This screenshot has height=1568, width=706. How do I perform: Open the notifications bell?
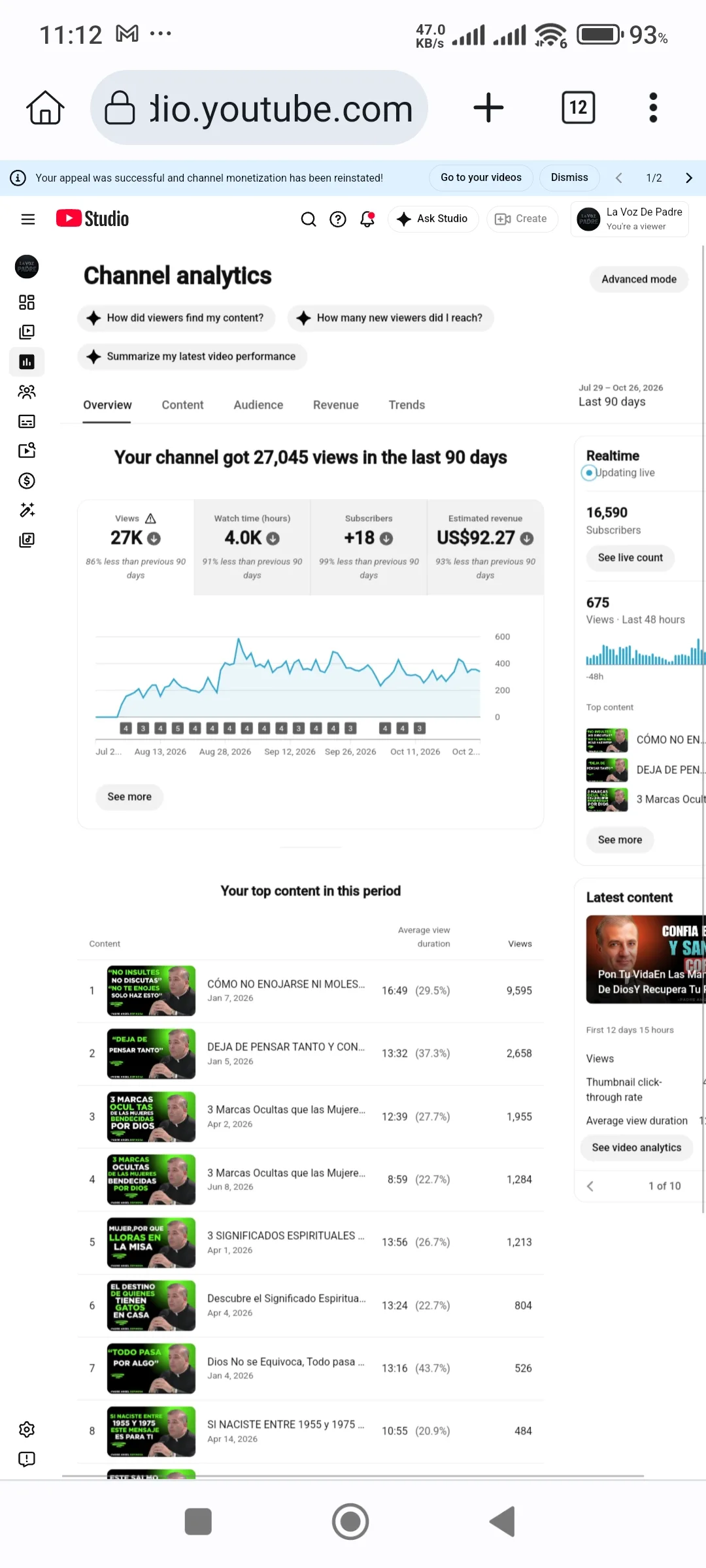click(x=367, y=220)
